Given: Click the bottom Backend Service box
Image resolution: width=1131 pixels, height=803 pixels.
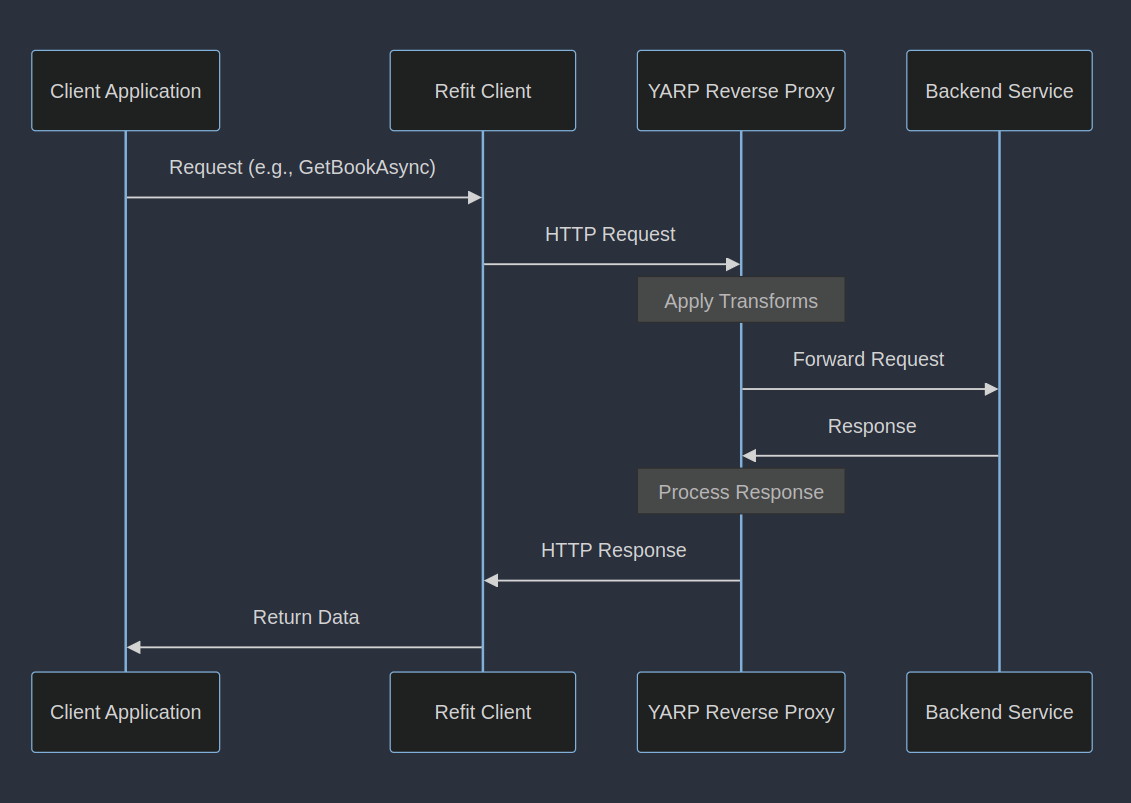Looking at the screenshot, I should pos(999,712).
